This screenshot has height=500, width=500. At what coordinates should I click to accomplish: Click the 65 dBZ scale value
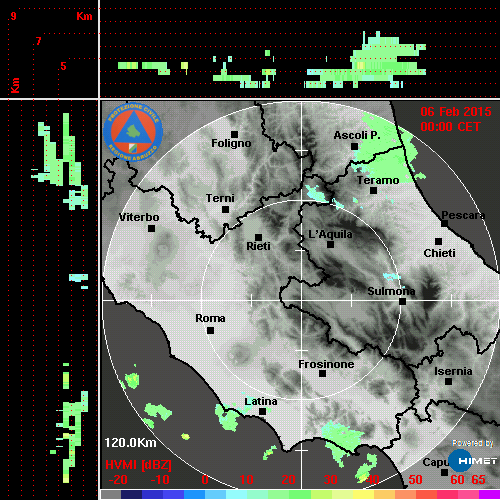click(x=478, y=480)
